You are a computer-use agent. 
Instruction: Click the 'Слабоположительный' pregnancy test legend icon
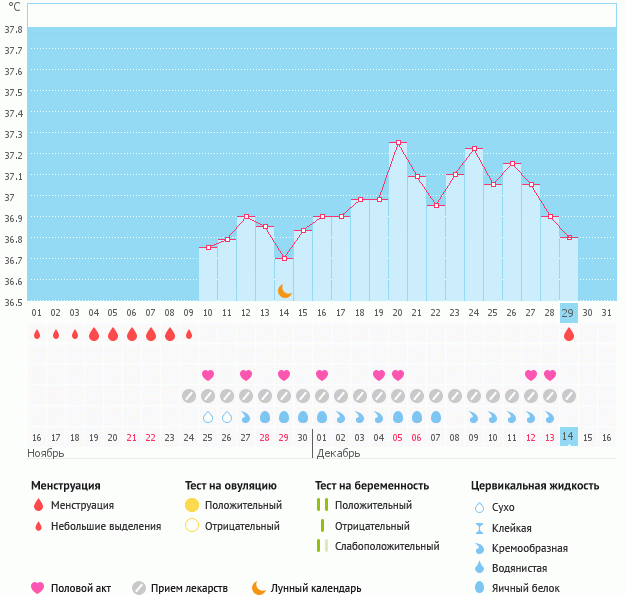tap(321, 546)
